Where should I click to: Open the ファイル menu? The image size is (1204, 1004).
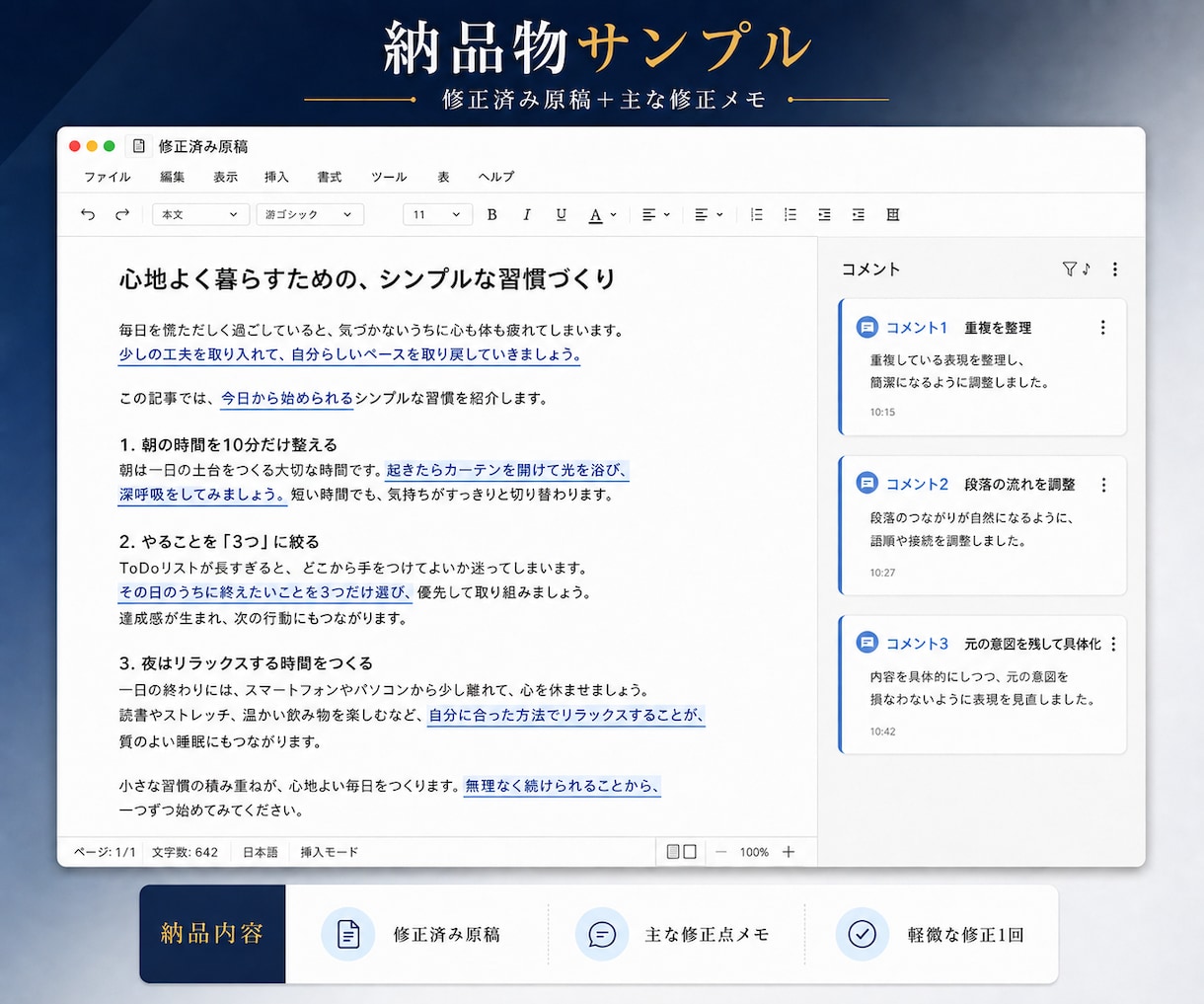108,177
